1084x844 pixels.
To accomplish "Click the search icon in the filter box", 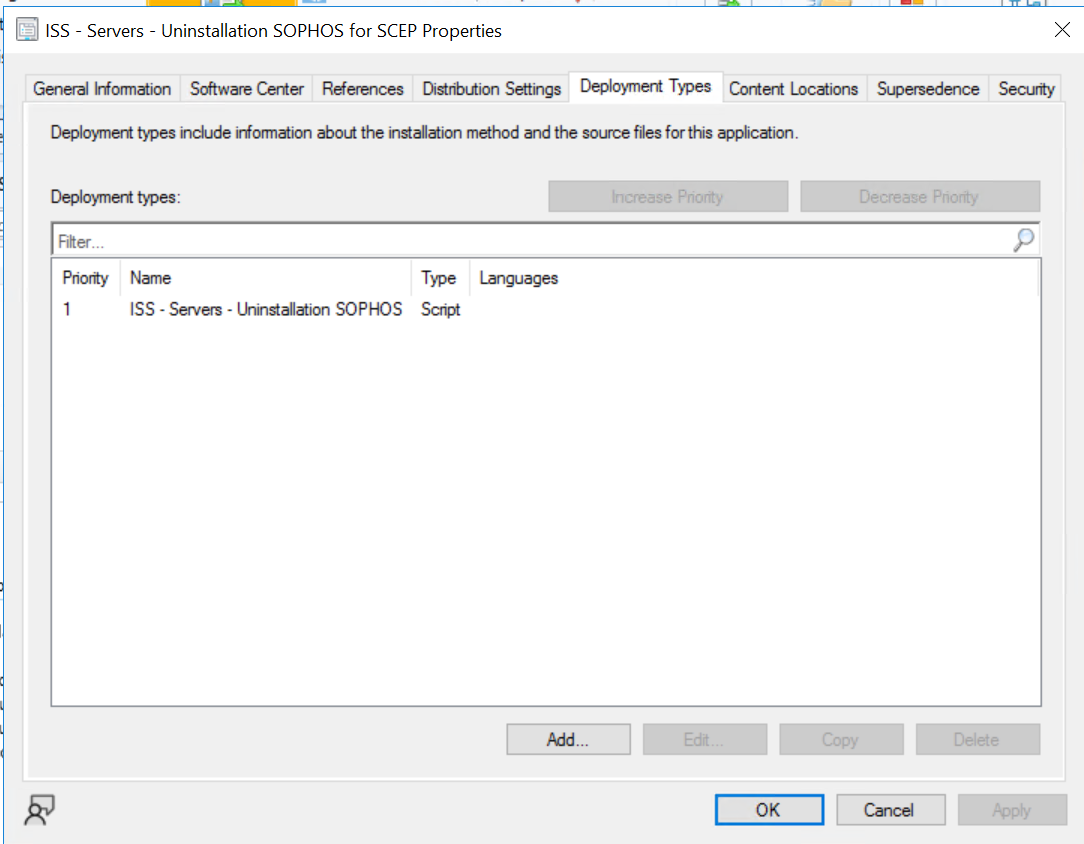I will tap(1023, 240).
